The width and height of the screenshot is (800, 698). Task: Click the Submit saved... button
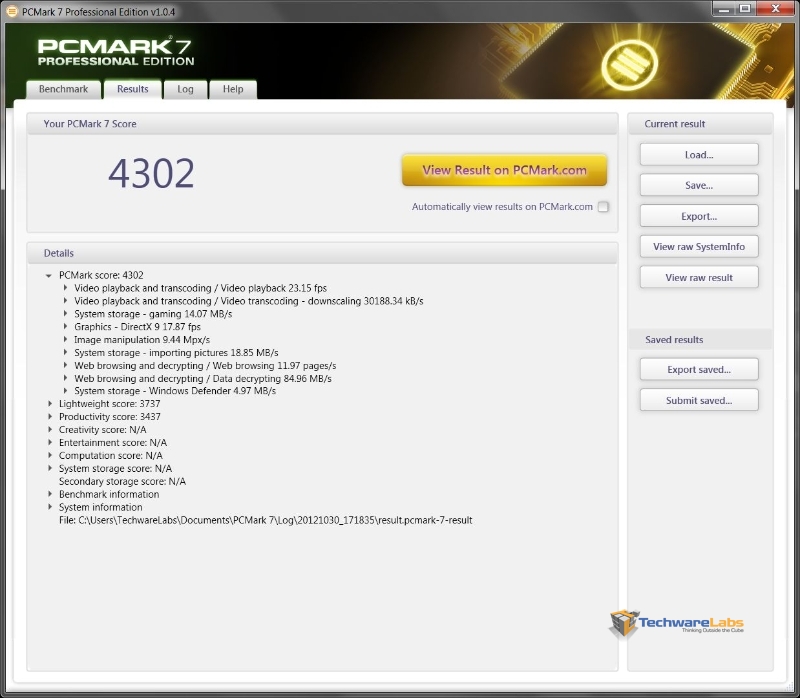pos(699,401)
